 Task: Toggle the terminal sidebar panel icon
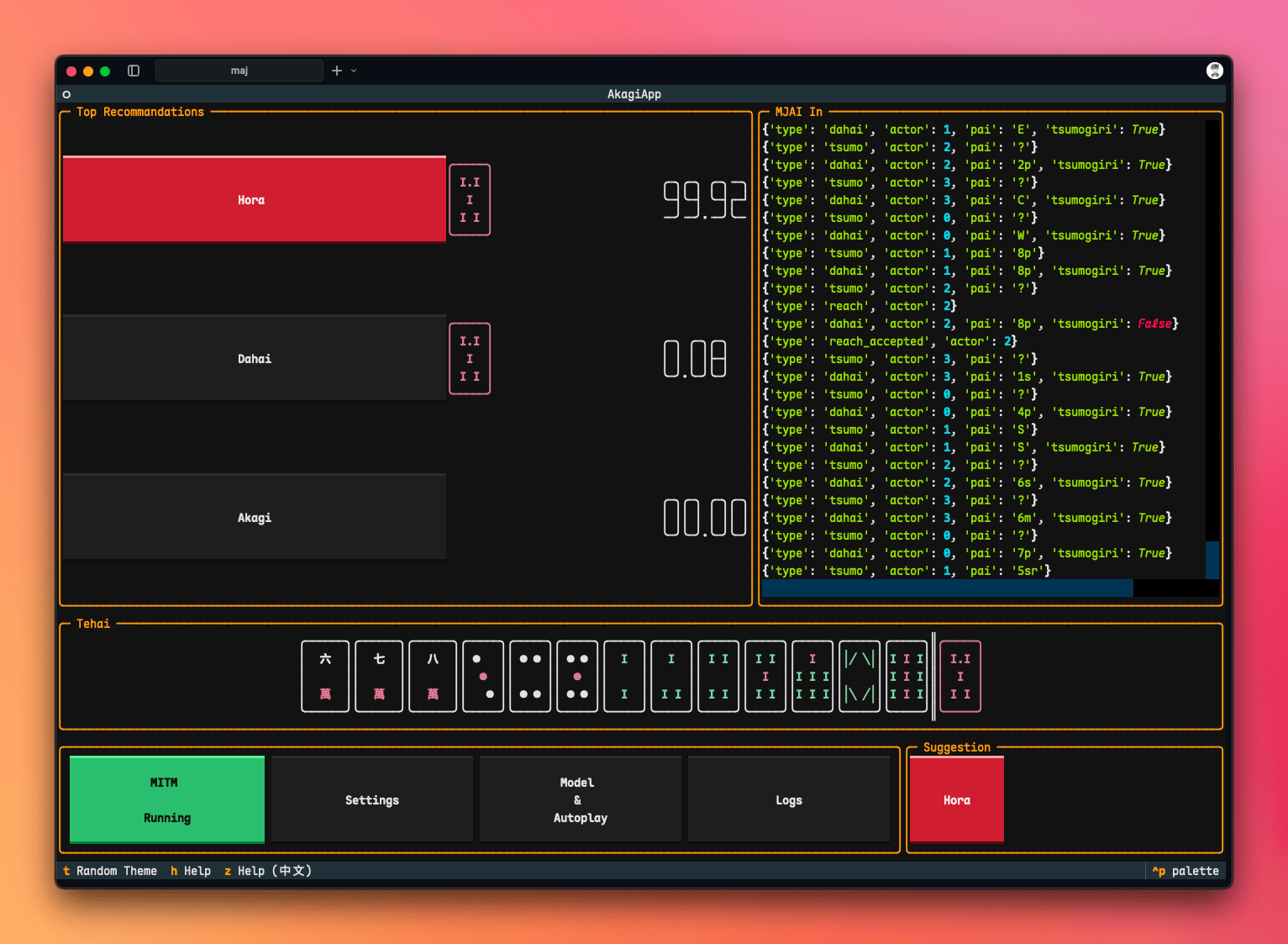tap(134, 71)
